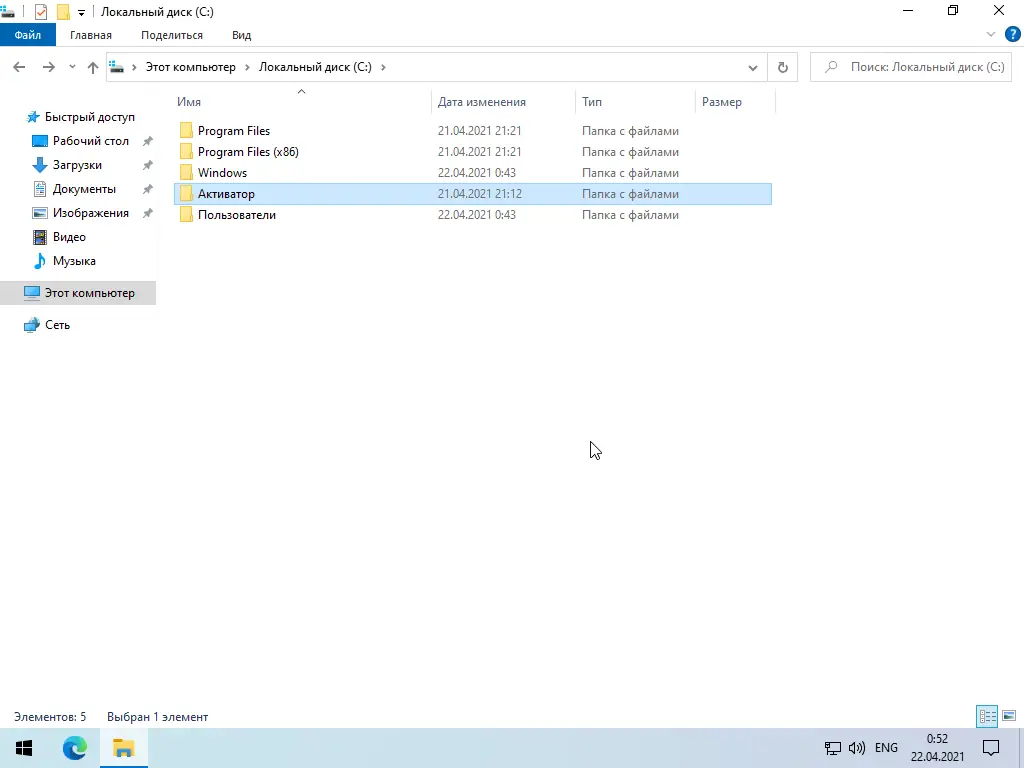Switch to the Вид ribbon tab

pos(241,34)
